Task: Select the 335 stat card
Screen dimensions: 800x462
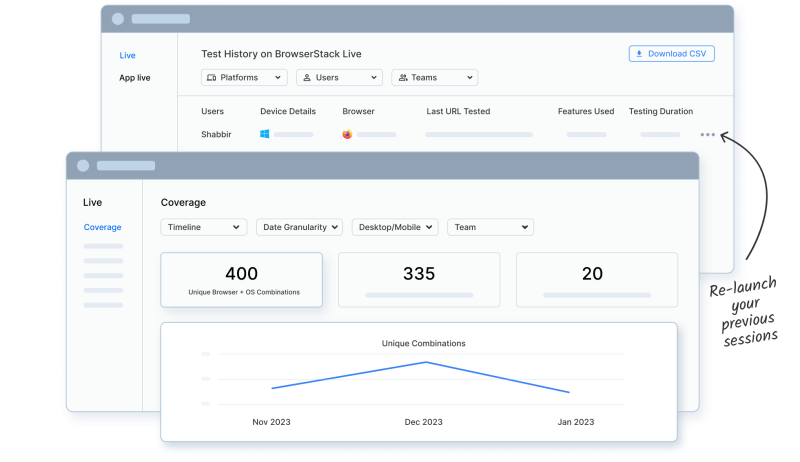Action: tap(419, 279)
